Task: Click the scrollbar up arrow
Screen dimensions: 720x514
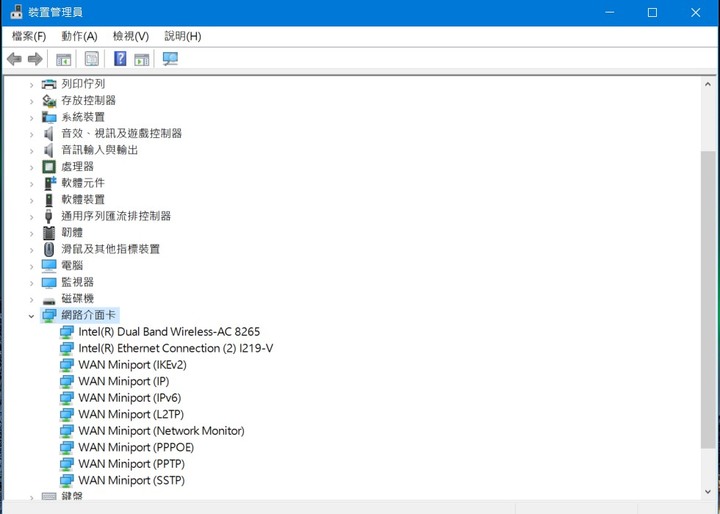Action: pyautogui.click(x=708, y=85)
